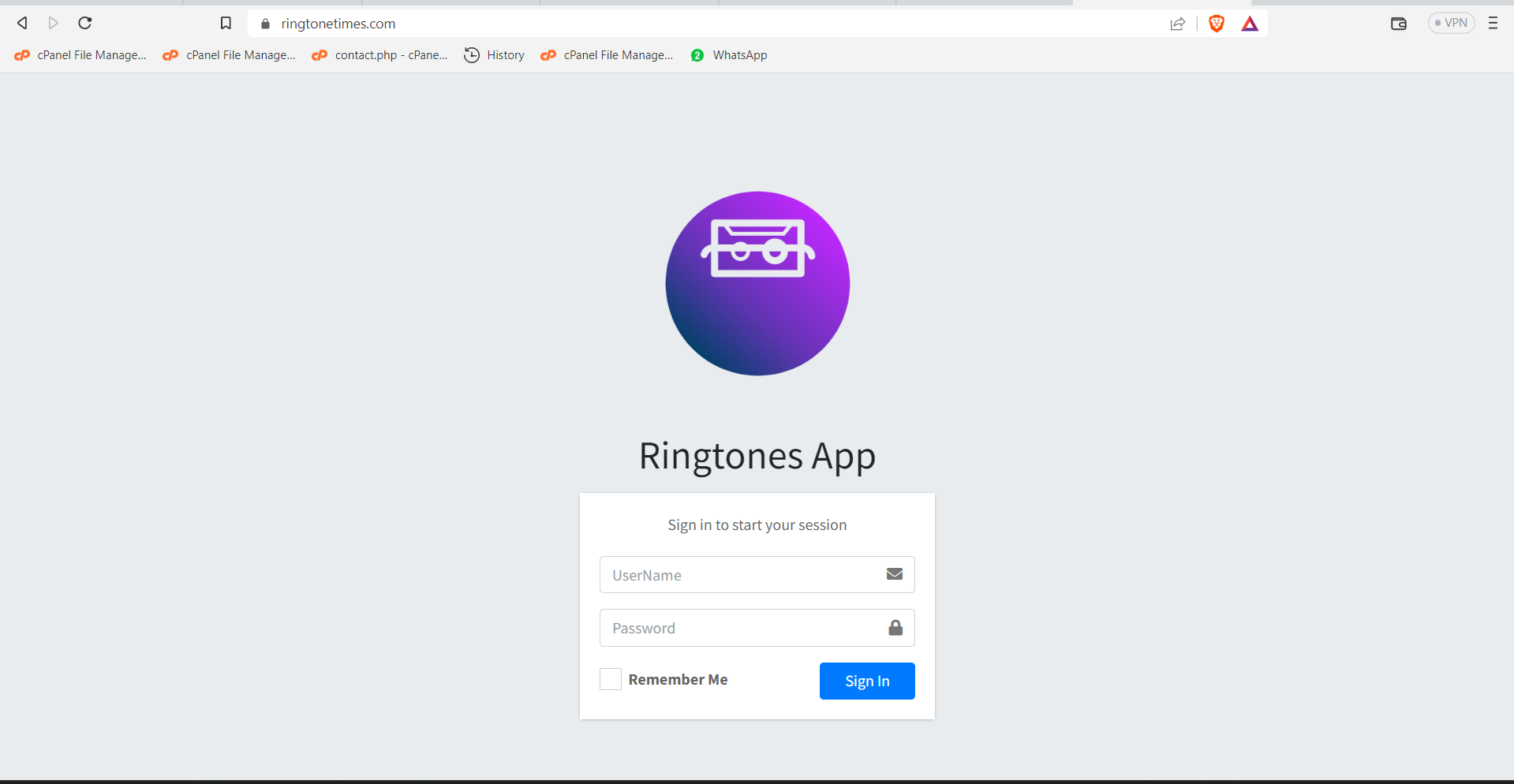Image resolution: width=1514 pixels, height=784 pixels.
Task: Click the Brave Rewards triangle icon
Action: (1250, 24)
